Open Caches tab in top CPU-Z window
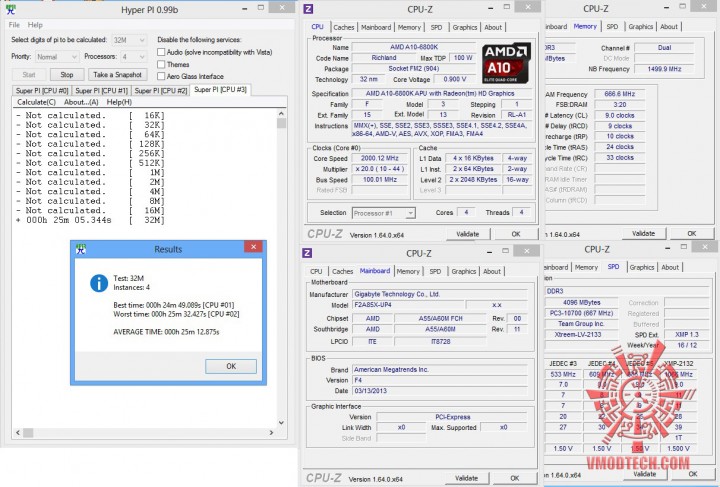The image size is (720, 487). (x=343, y=28)
